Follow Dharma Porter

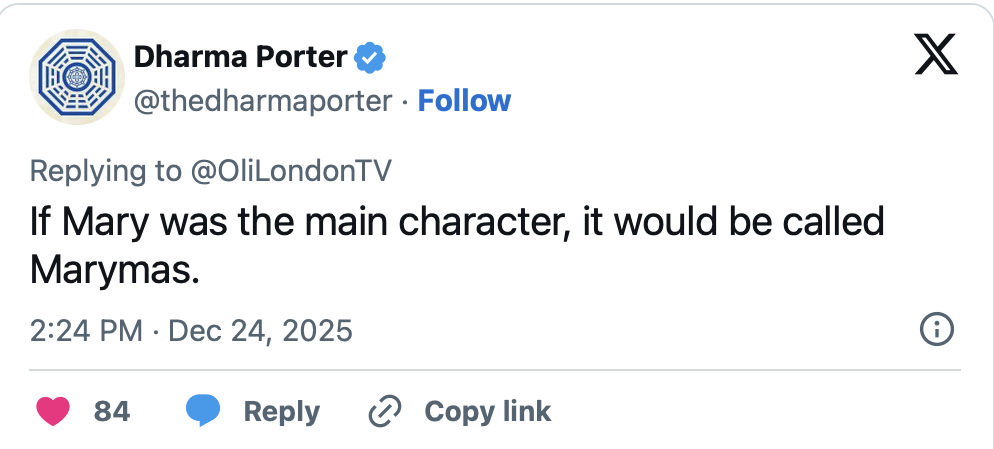pyautogui.click(x=464, y=100)
